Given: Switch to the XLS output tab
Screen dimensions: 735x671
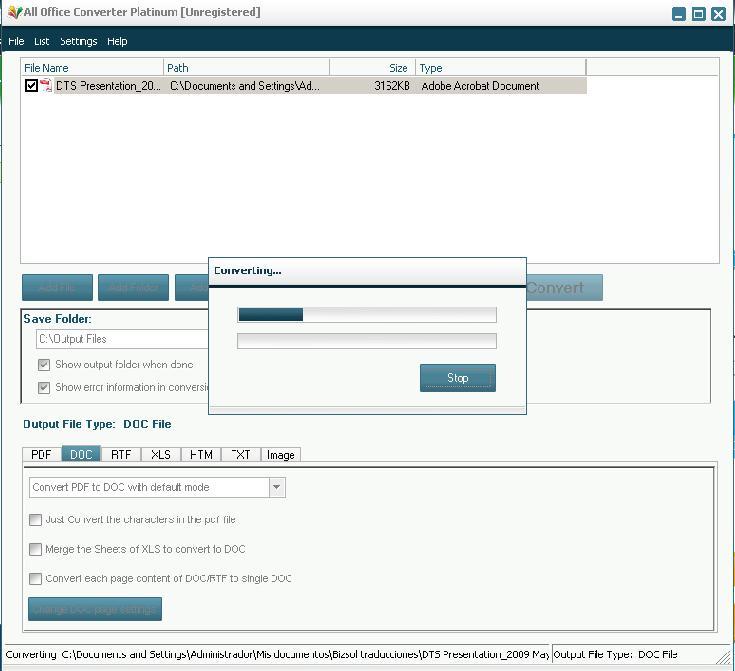Looking at the screenshot, I should [161, 454].
